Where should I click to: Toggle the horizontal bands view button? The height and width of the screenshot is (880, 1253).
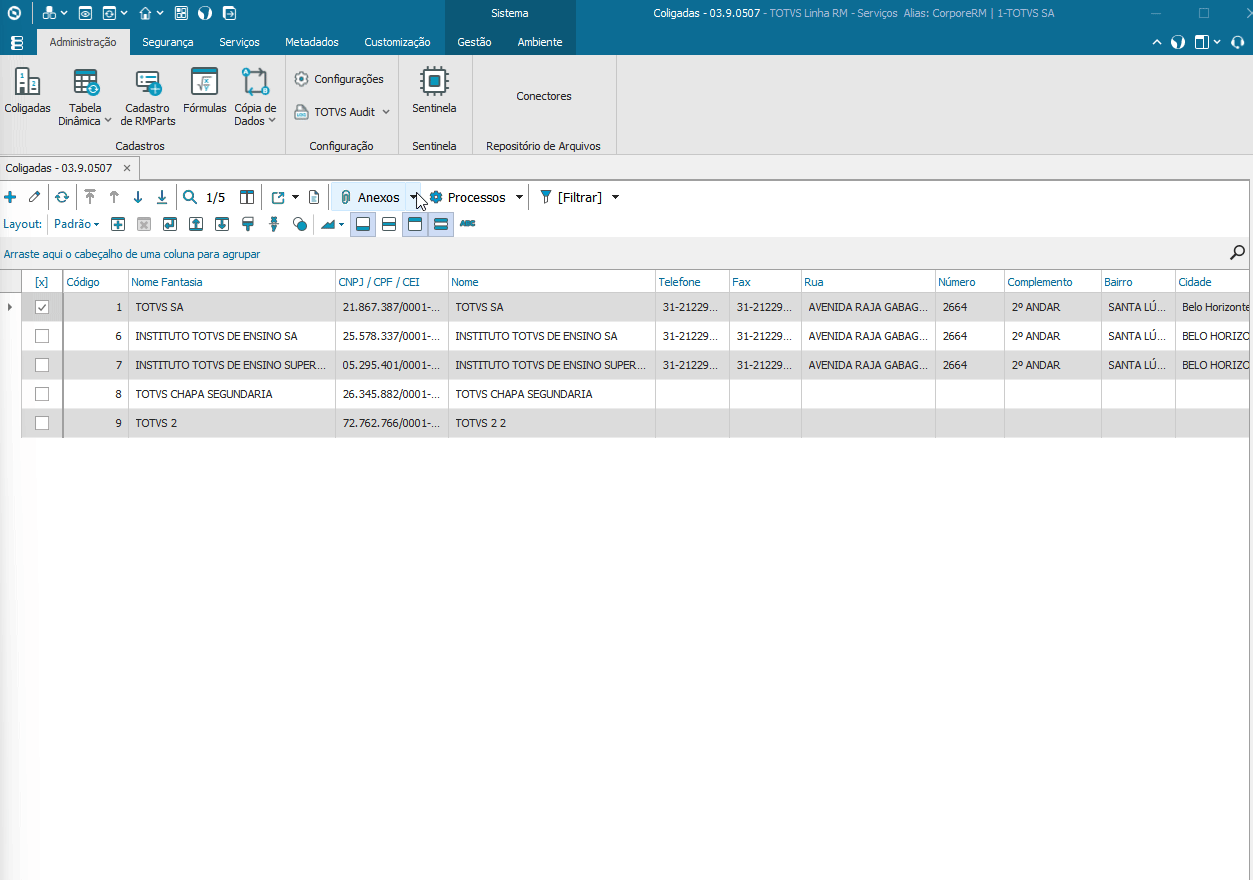[x=441, y=224]
